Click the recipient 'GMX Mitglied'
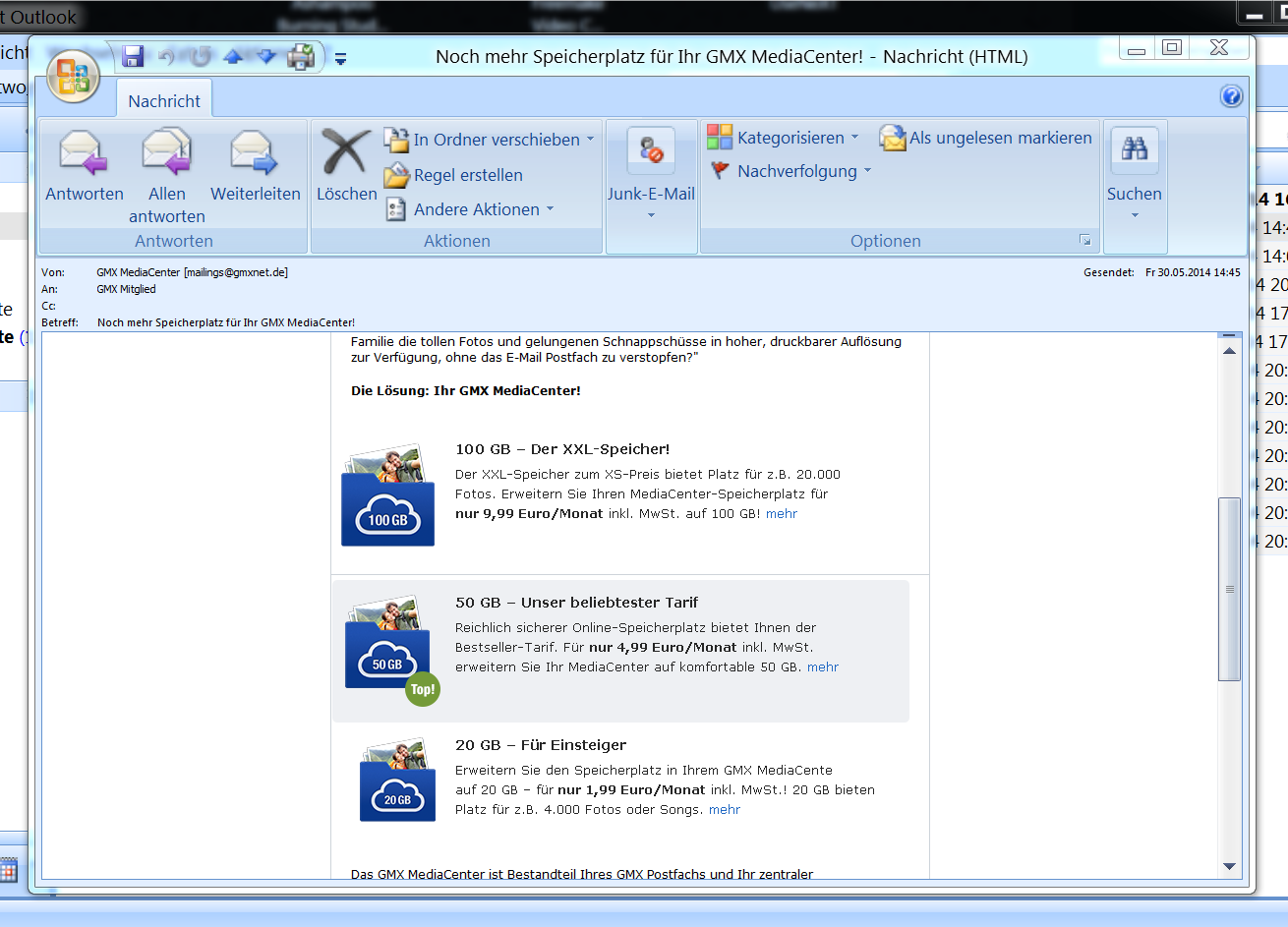 (126, 289)
